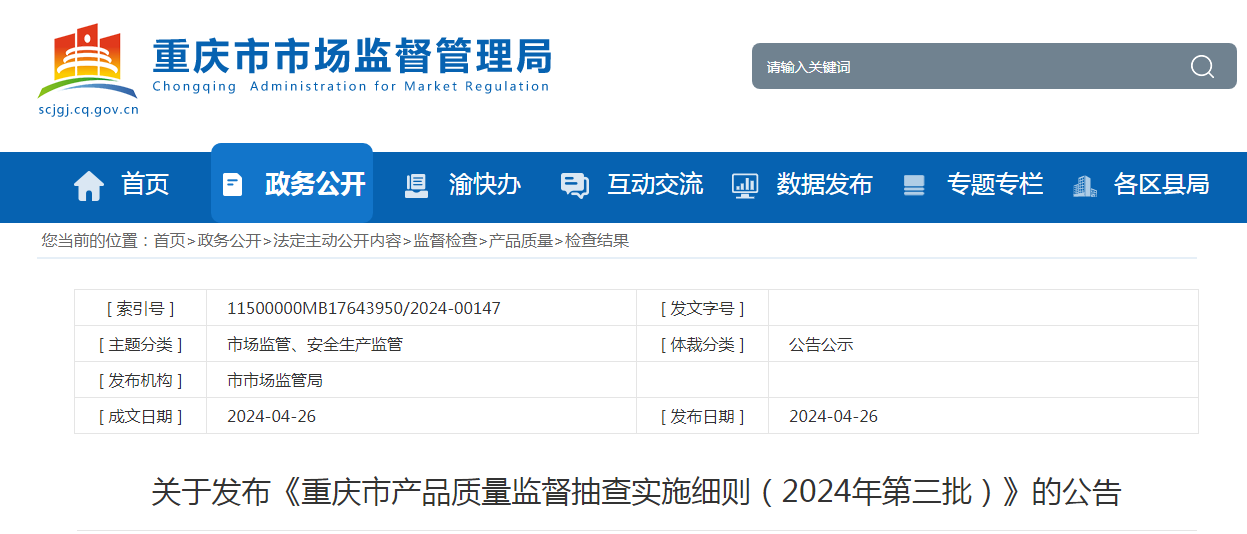
Task: Click the scjgj.cq.gov.cn domain text
Action: click(x=88, y=110)
